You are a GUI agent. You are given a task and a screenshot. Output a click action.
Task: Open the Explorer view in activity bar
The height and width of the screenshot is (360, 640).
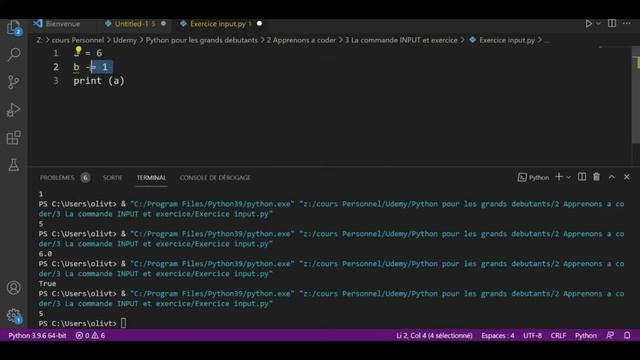pyautogui.click(x=14, y=28)
